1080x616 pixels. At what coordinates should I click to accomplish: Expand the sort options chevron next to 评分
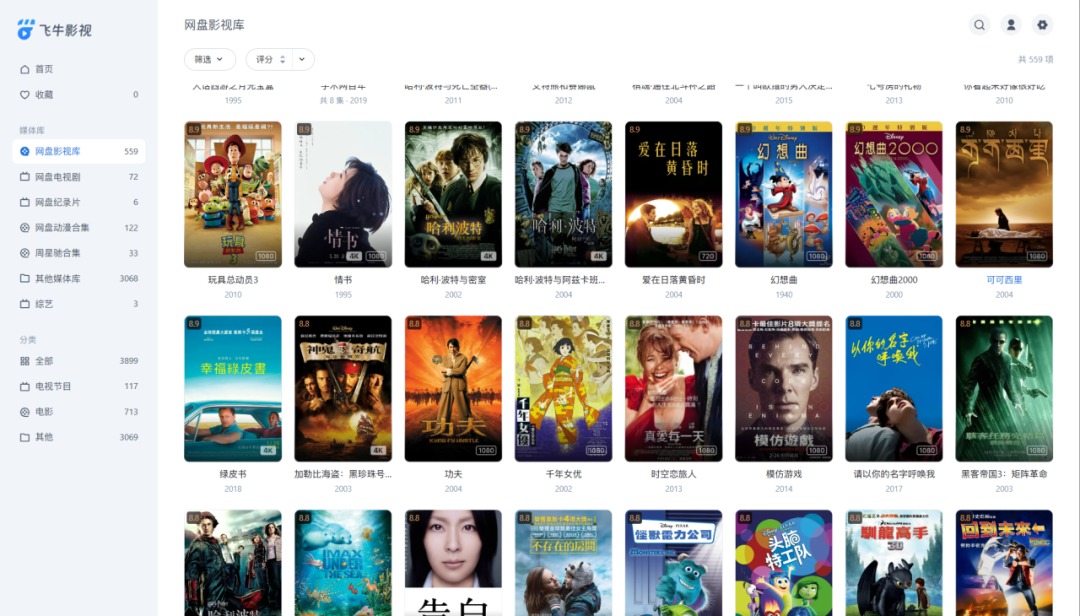coord(302,59)
